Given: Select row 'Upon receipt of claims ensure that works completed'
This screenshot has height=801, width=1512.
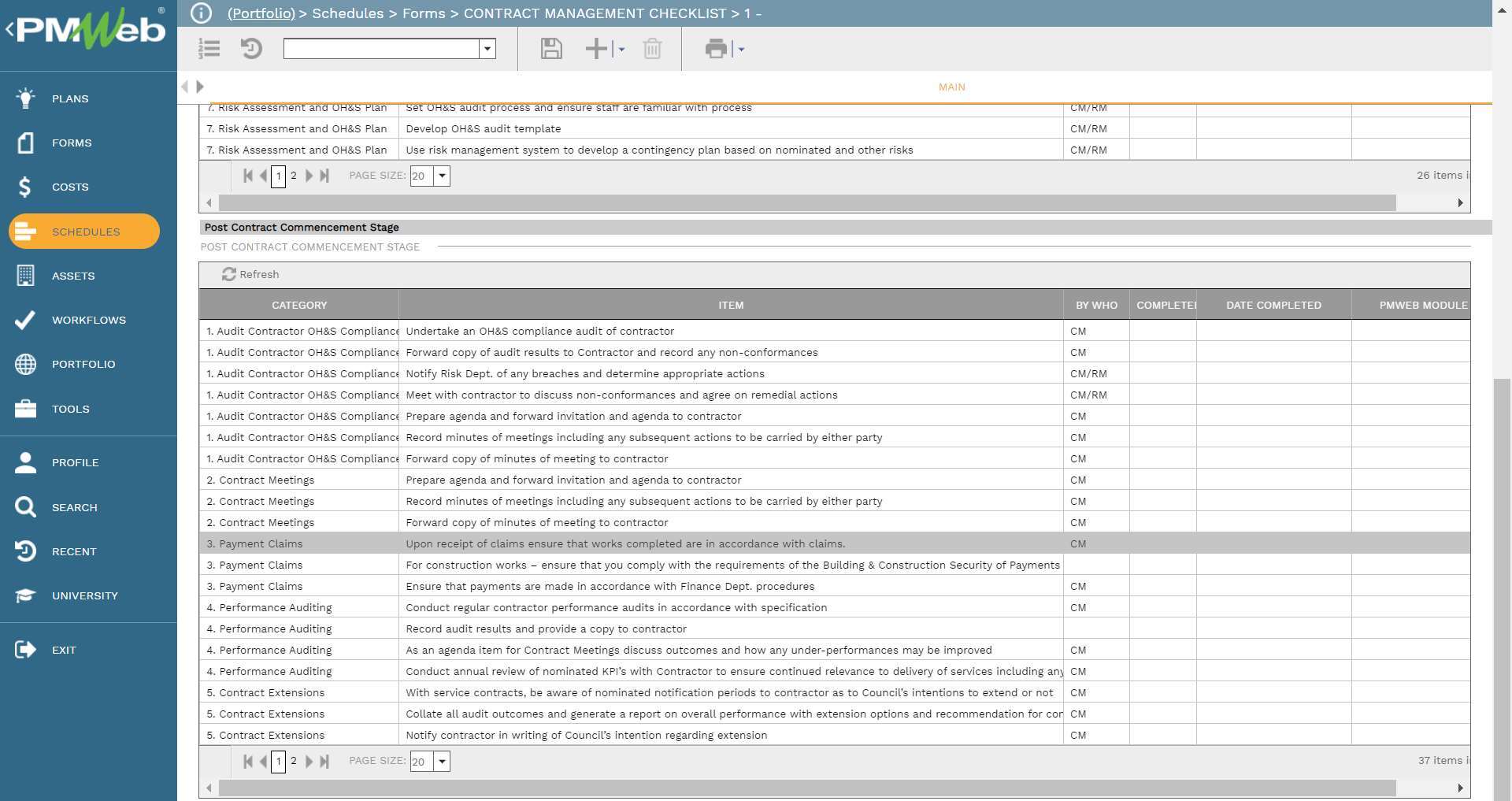Looking at the screenshot, I should tap(835, 543).
